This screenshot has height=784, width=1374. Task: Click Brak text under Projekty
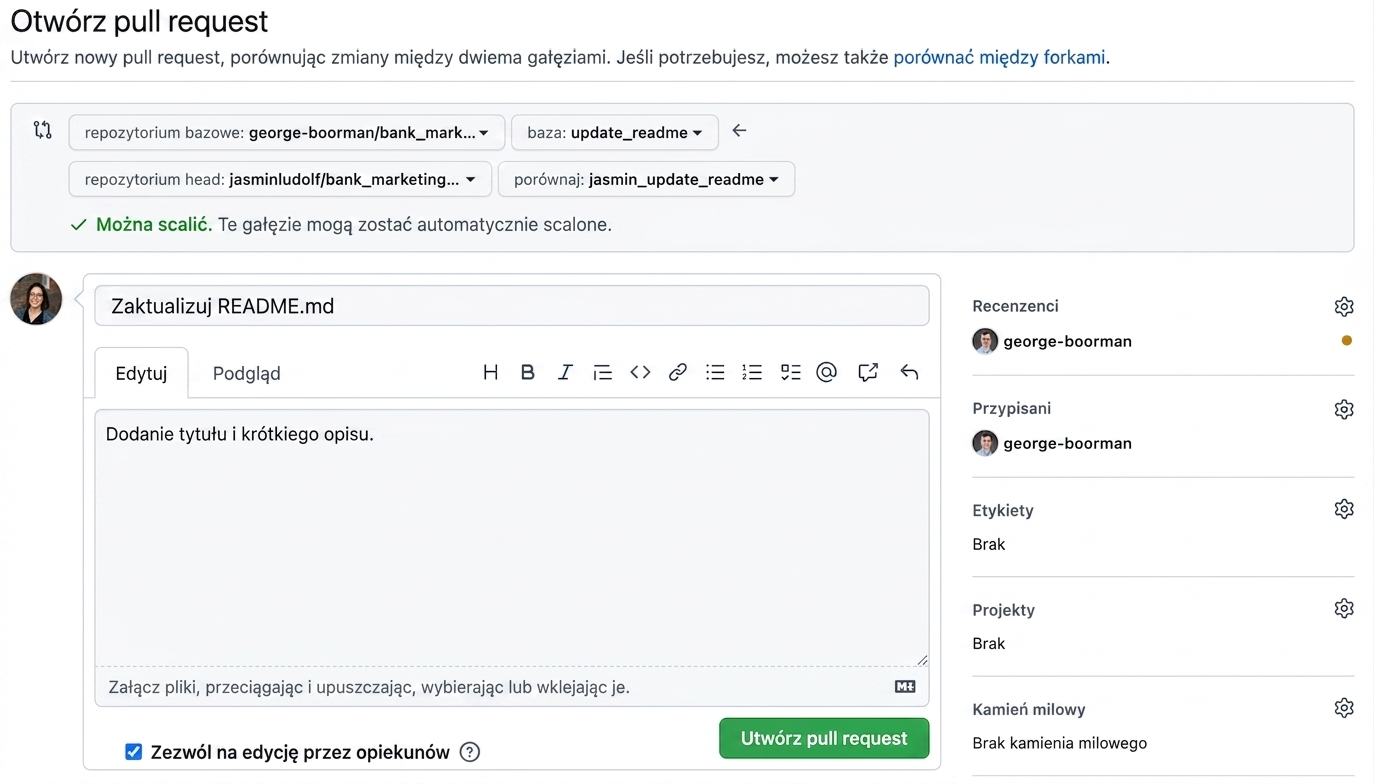coord(988,643)
